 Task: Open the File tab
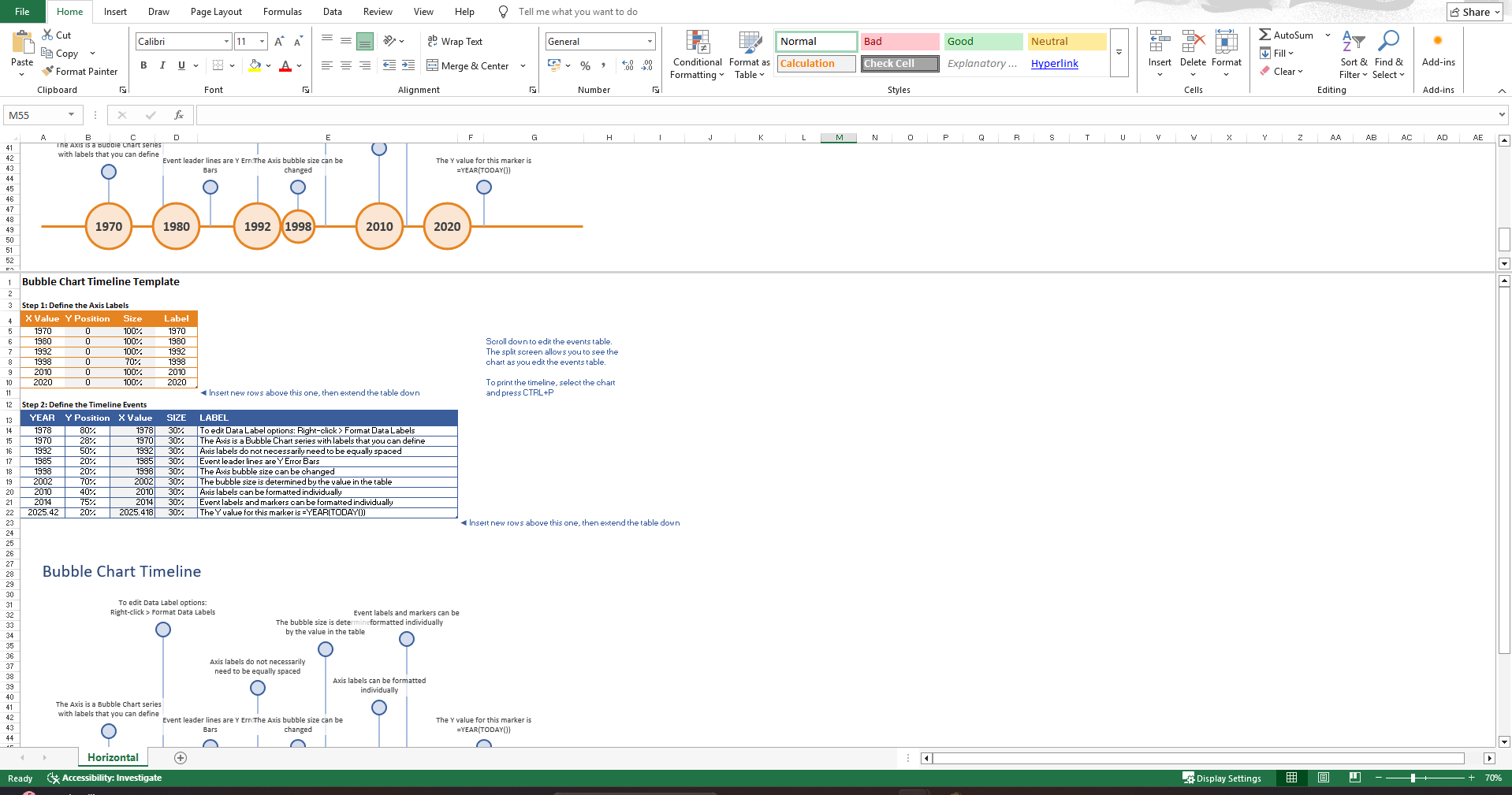(x=22, y=12)
